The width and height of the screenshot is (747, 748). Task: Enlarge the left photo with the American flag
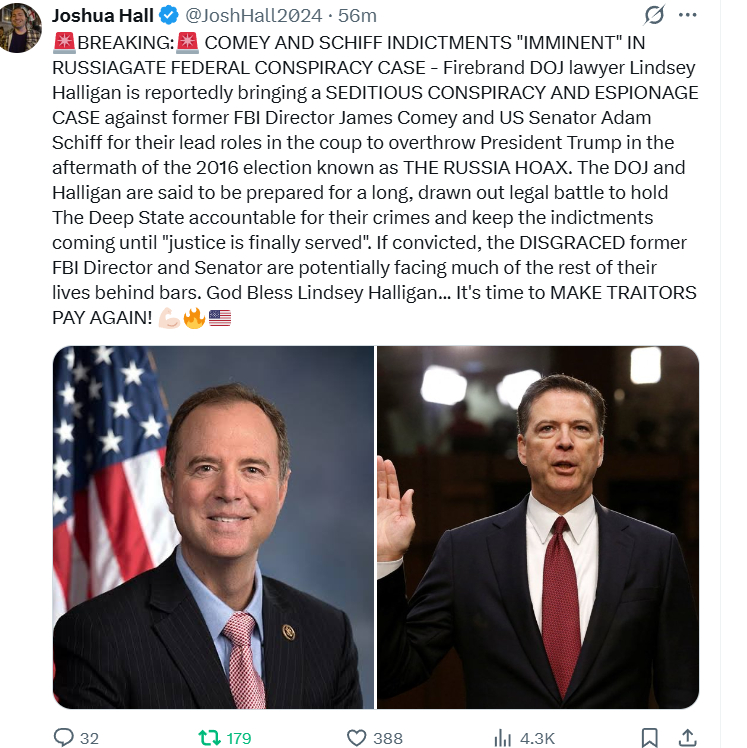tap(214, 527)
